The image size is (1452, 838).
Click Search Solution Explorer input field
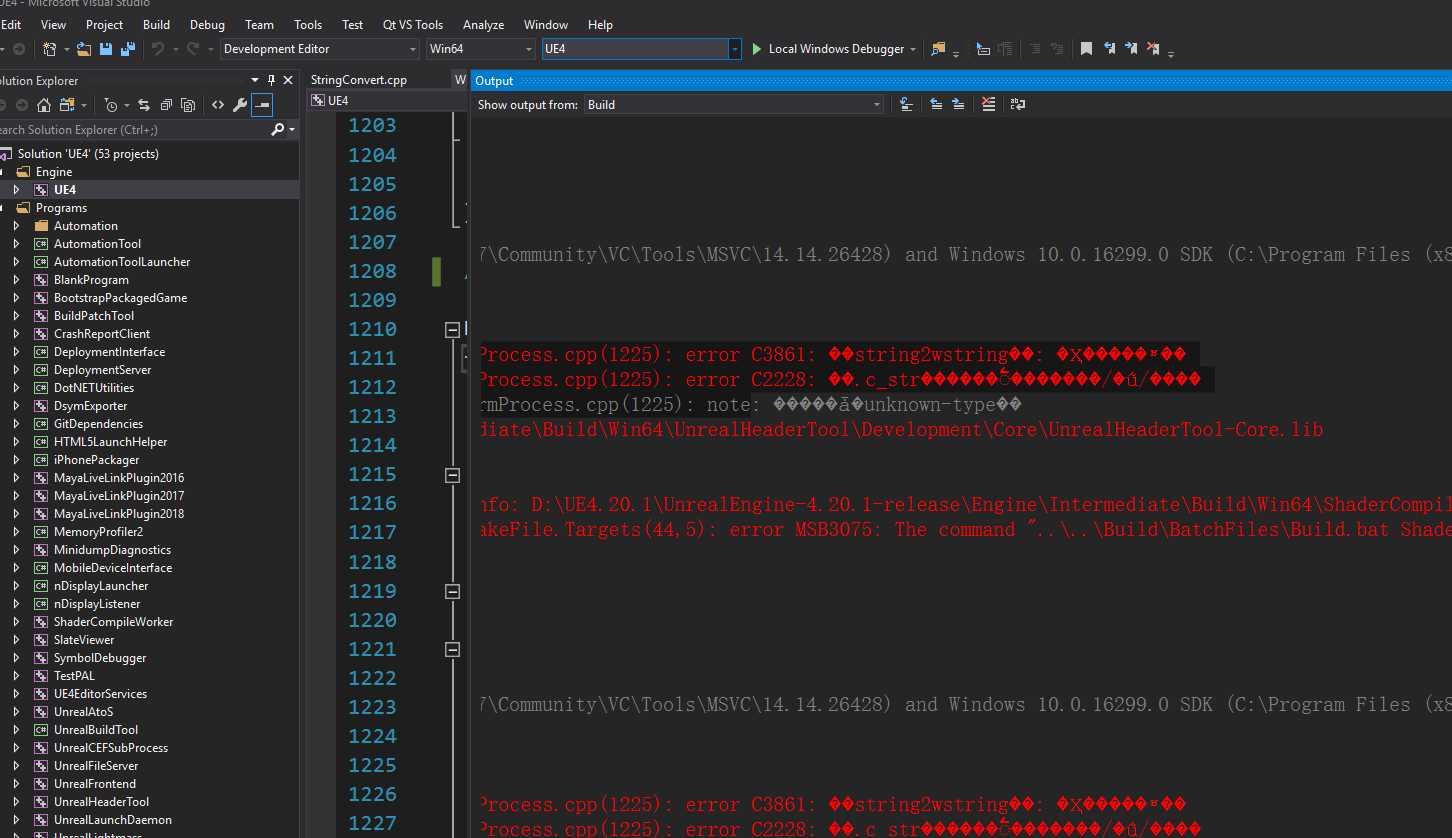tap(132, 130)
